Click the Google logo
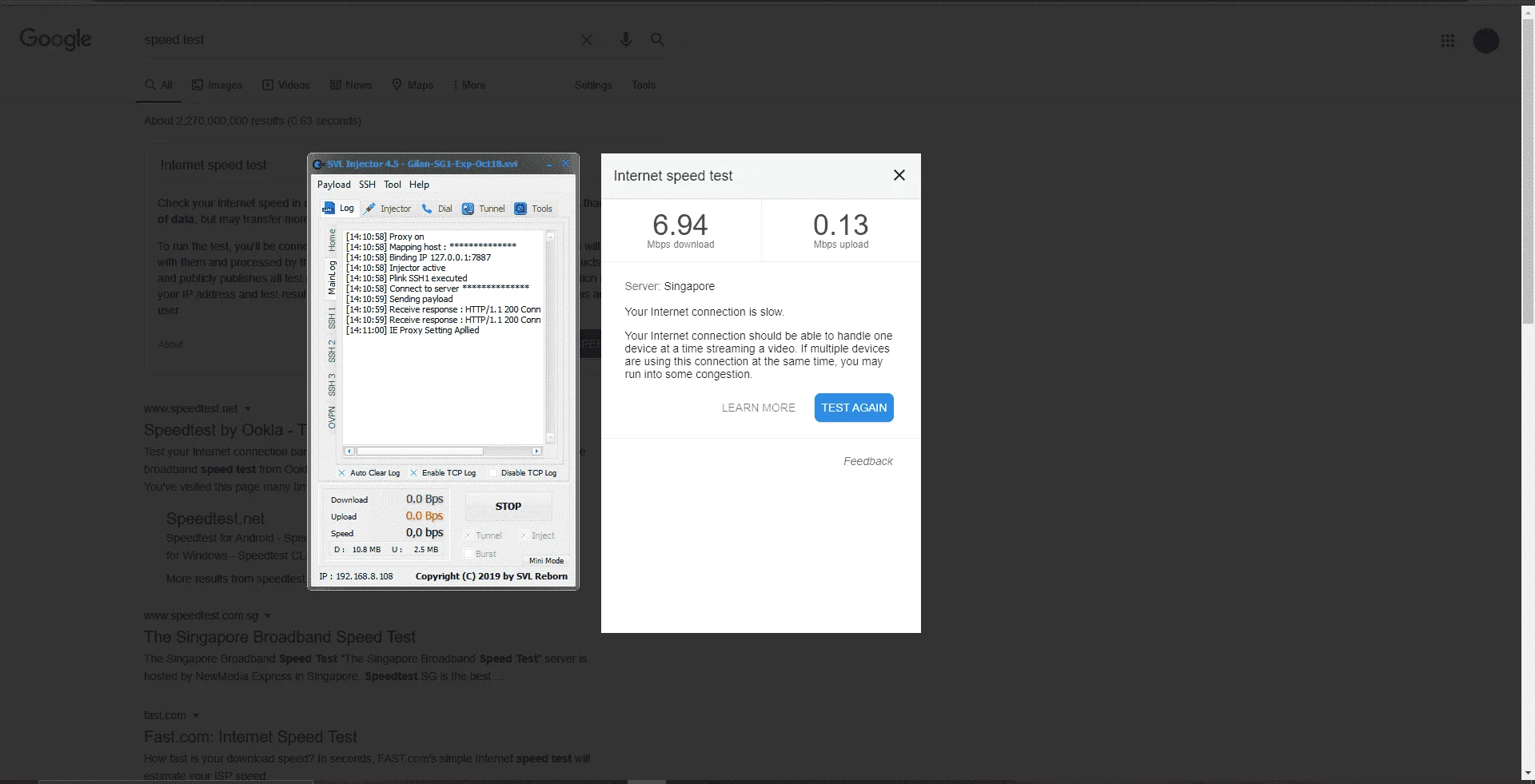The image size is (1535, 784). 56,39
